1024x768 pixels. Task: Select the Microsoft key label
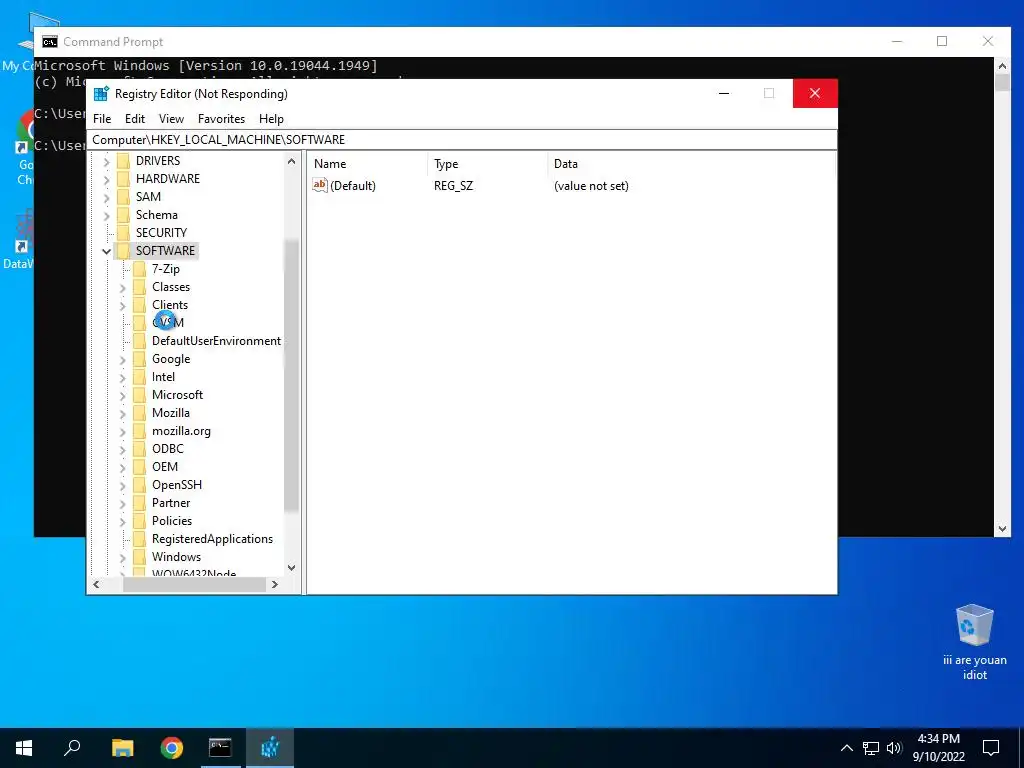tap(178, 395)
